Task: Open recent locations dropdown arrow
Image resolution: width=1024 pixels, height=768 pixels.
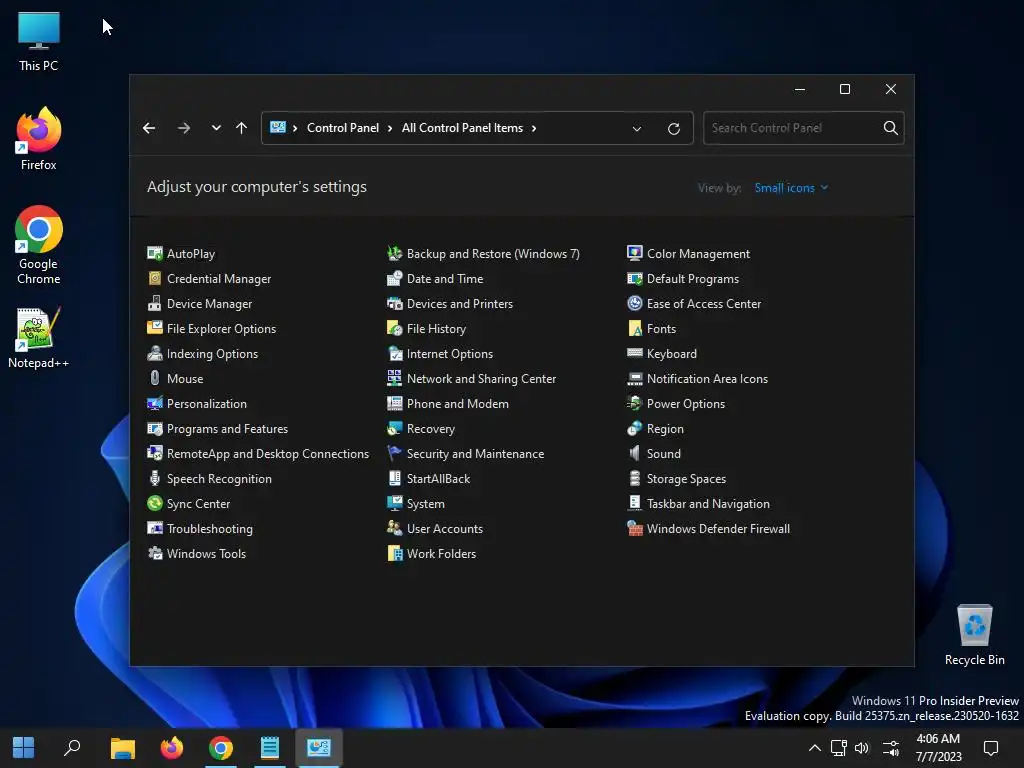Action: coord(216,128)
